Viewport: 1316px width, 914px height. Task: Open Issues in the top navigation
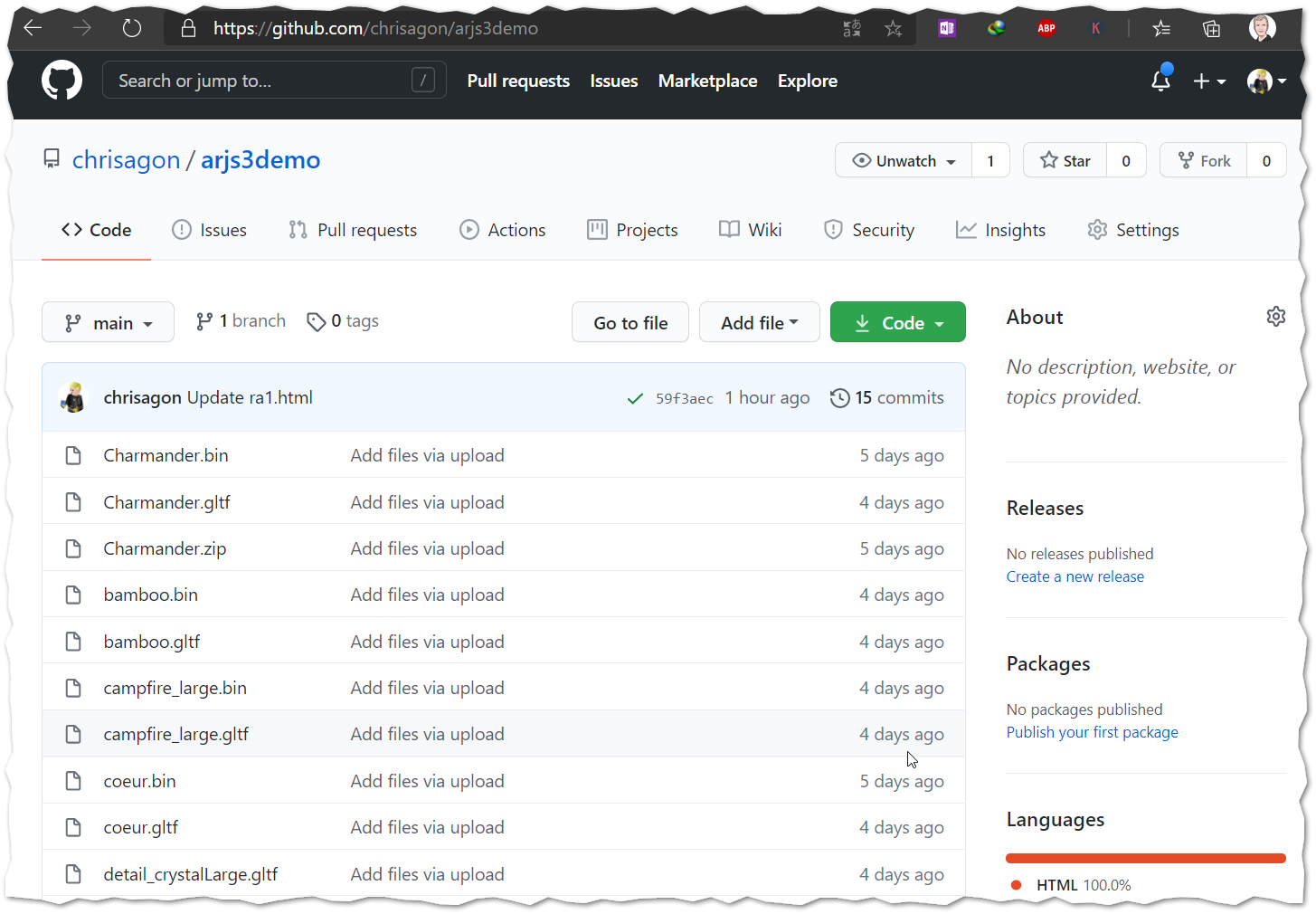(x=614, y=81)
